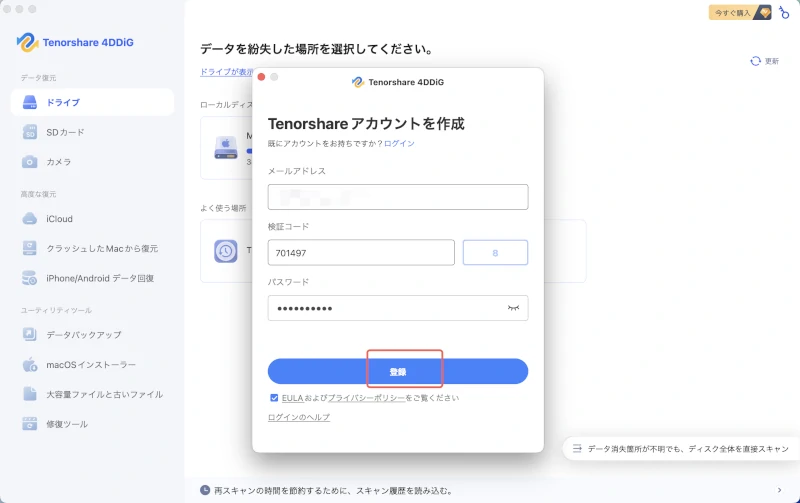800x503 pixels.
Task: Select 修復ツール menu item text
Action: (x=67, y=424)
